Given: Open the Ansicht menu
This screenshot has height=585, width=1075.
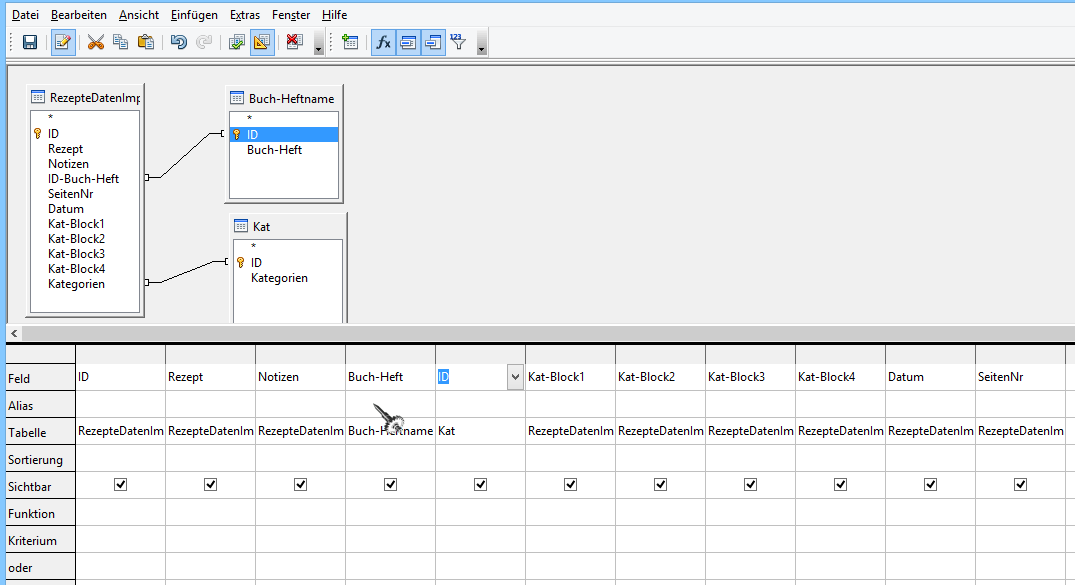Looking at the screenshot, I should 138,15.
